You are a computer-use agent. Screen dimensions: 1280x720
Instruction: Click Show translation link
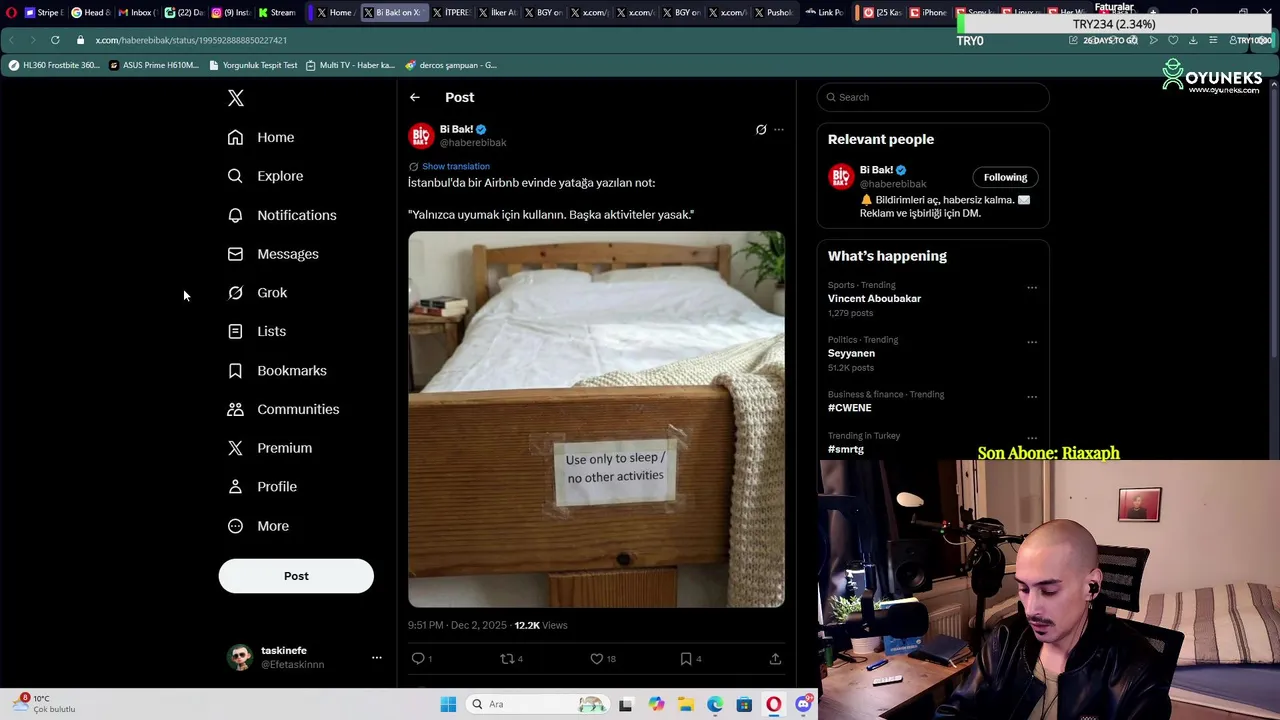click(456, 166)
